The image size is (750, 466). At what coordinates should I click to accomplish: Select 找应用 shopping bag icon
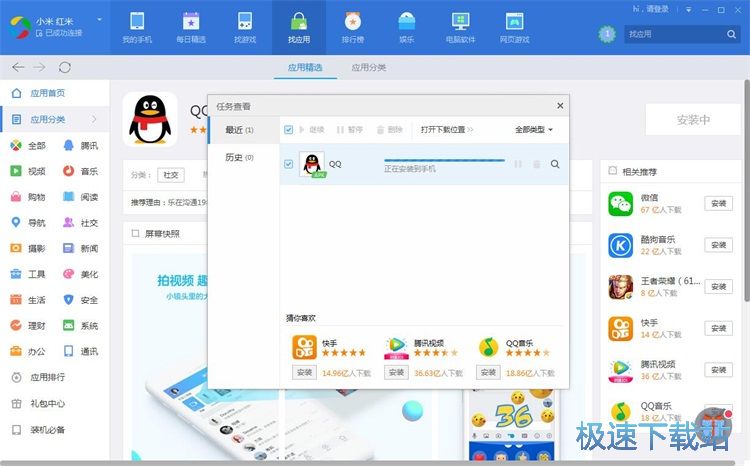coord(299,22)
